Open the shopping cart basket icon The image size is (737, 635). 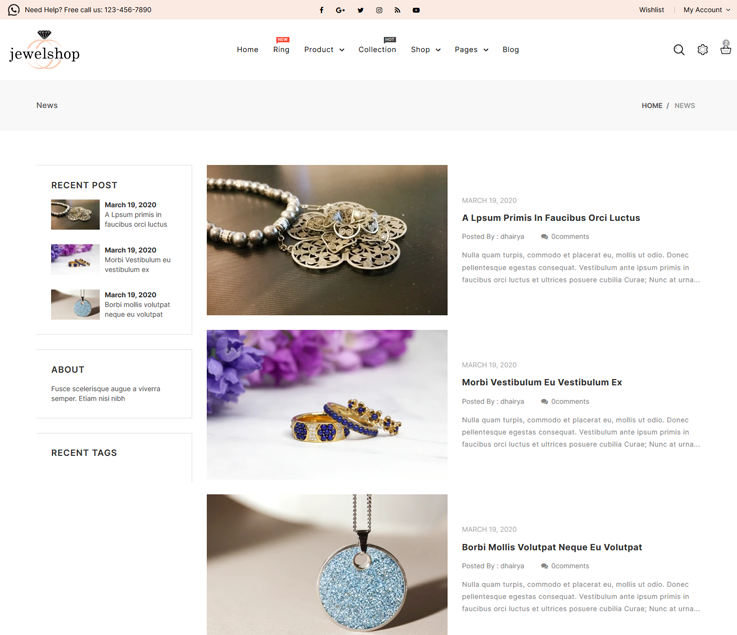726,47
